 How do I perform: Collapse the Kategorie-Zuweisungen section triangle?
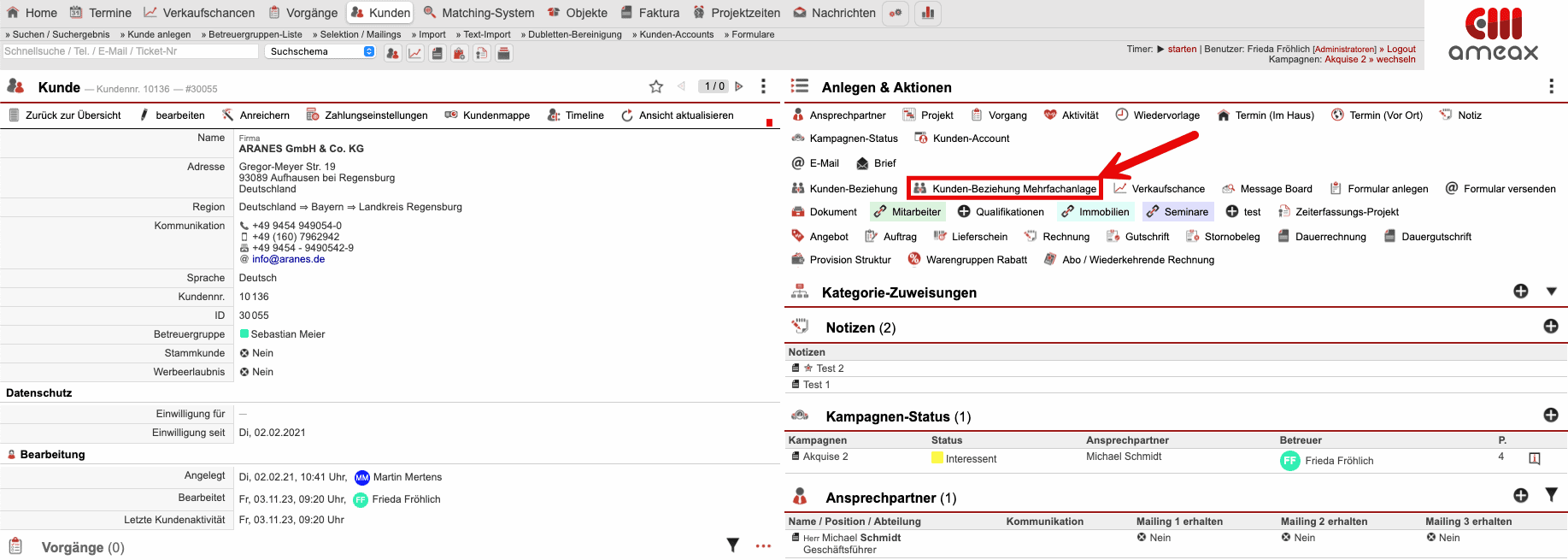tap(1551, 292)
